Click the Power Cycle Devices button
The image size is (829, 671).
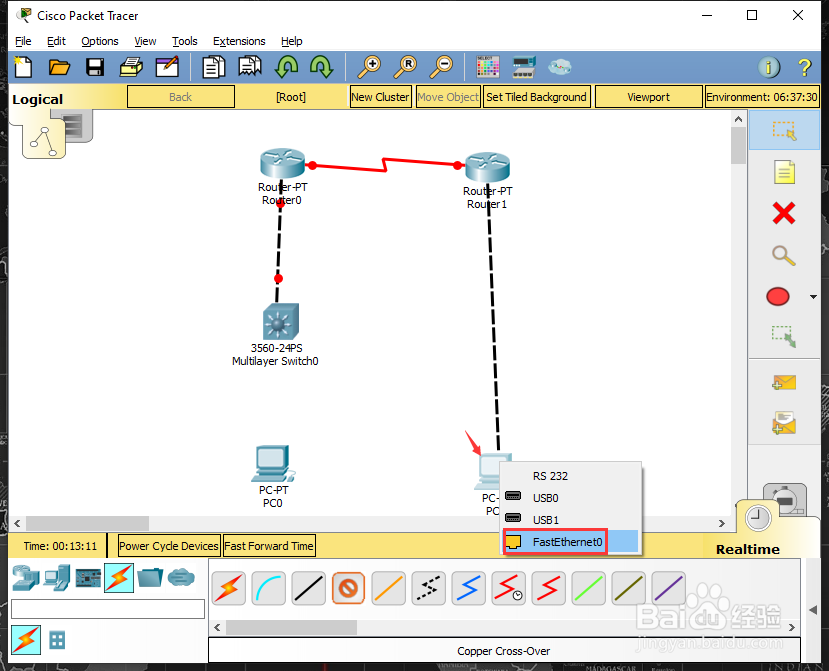(x=168, y=546)
